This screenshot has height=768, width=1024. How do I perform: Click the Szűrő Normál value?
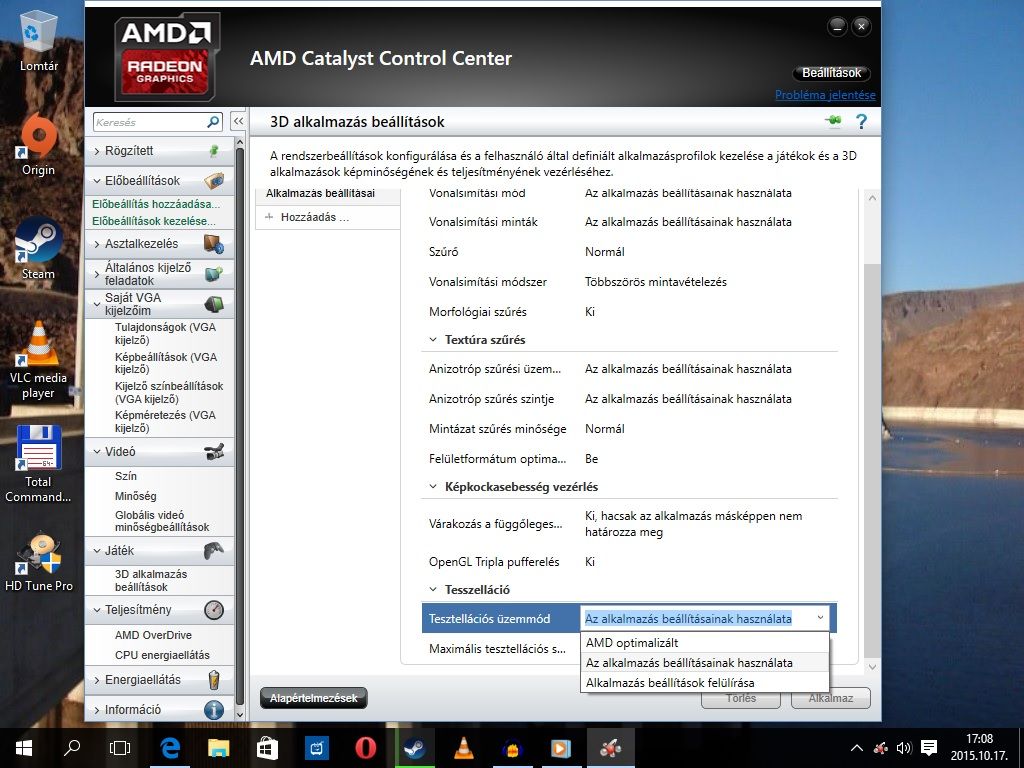pyautogui.click(x=605, y=252)
